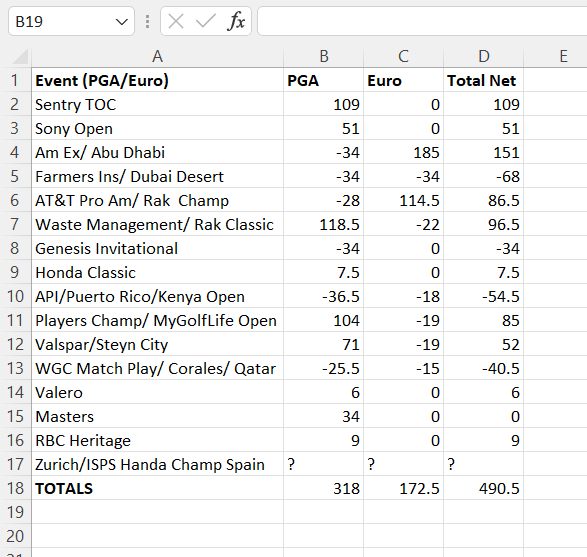Select the 'Genesis Invitational' cell
Viewport: 587px width, 557px height.
(158, 248)
